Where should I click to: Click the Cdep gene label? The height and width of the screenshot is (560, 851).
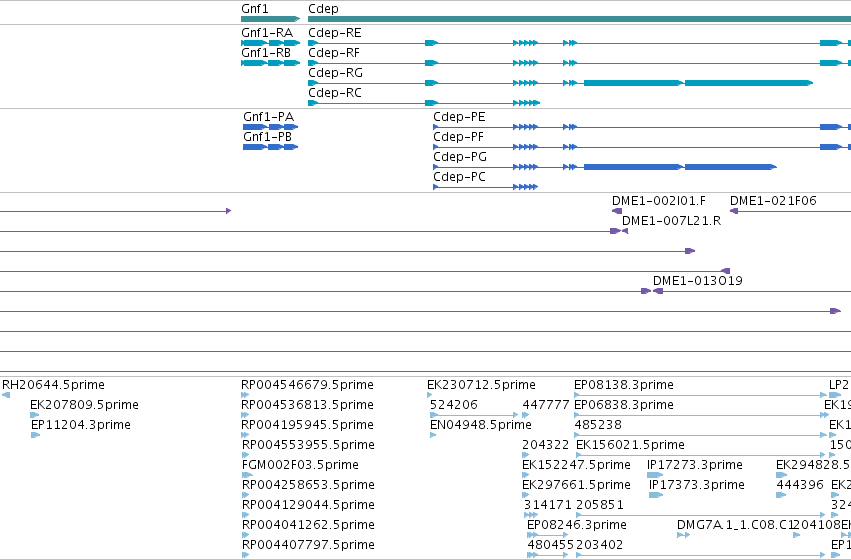click(x=323, y=9)
